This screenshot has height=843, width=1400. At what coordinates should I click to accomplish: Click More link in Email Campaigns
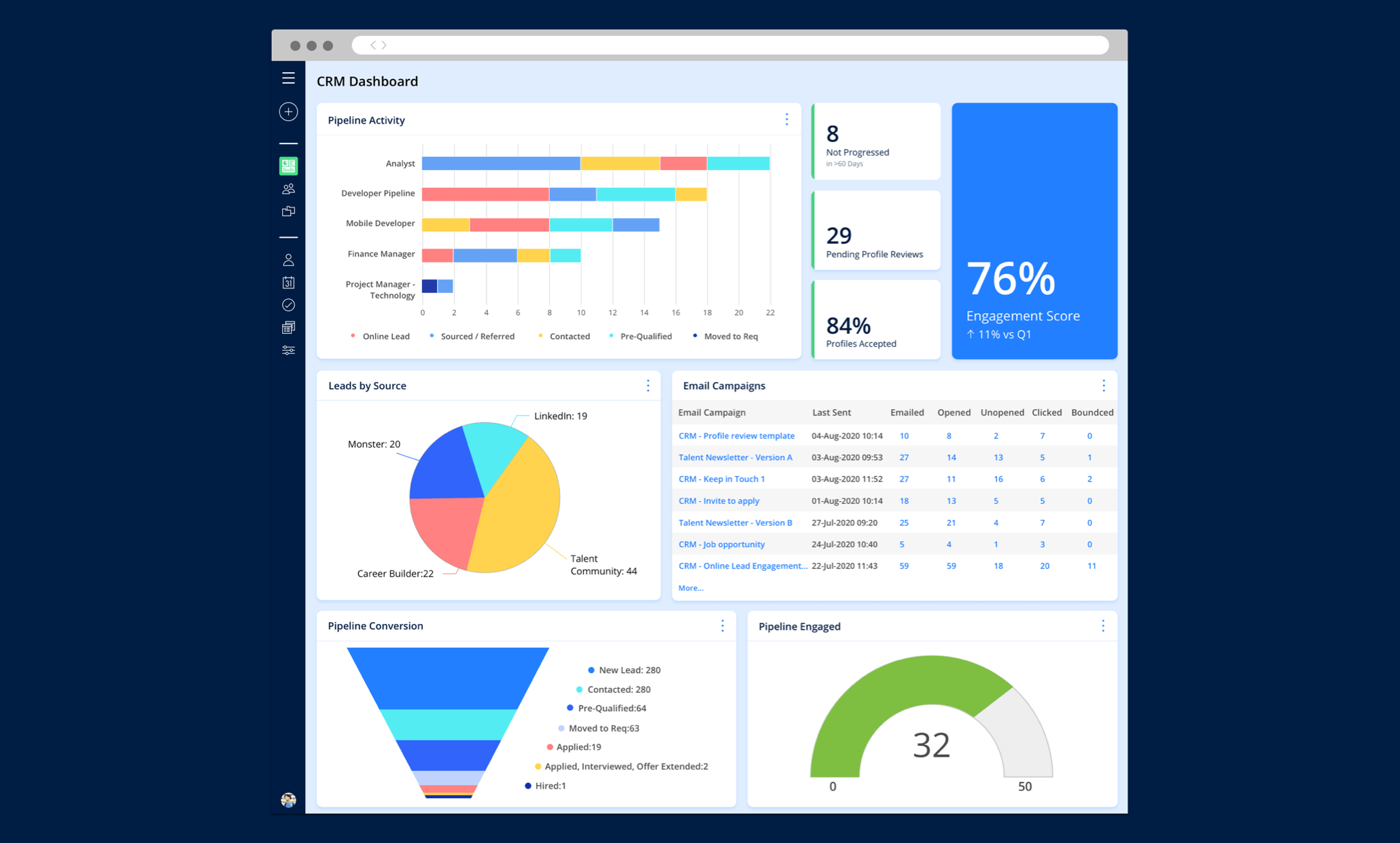[x=690, y=587]
